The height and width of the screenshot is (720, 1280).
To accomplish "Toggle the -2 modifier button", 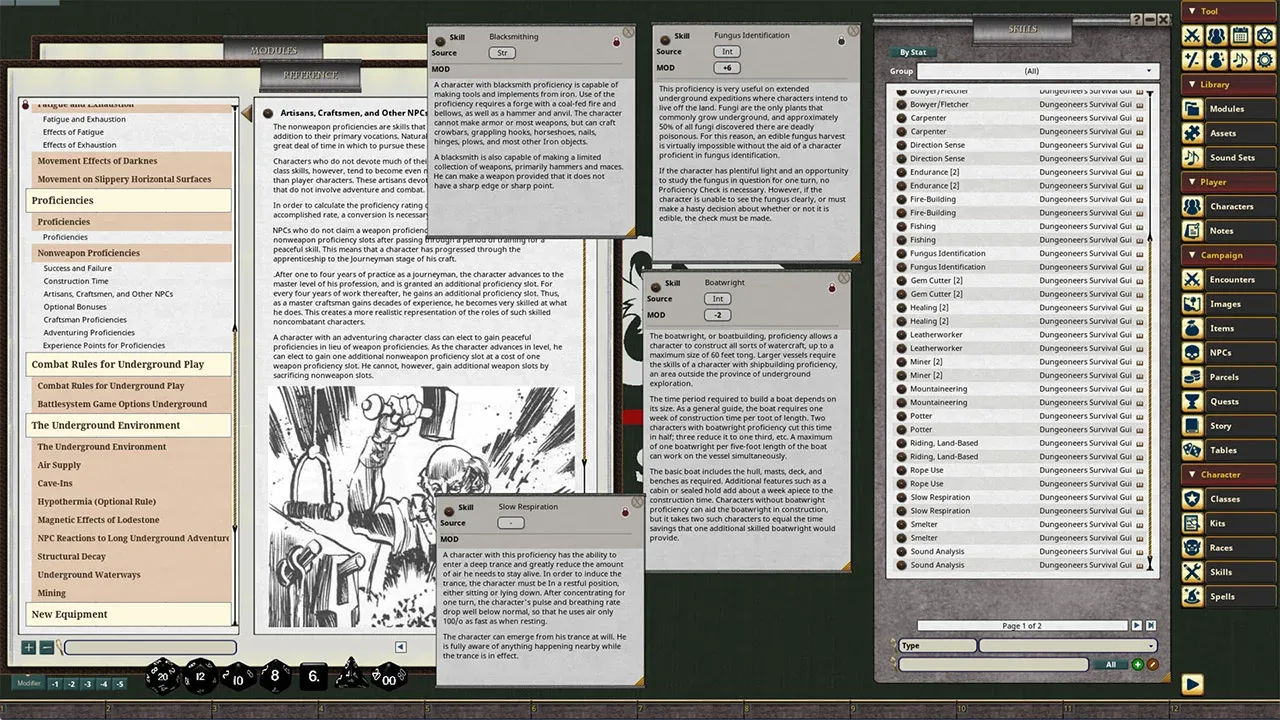I will click(72, 684).
